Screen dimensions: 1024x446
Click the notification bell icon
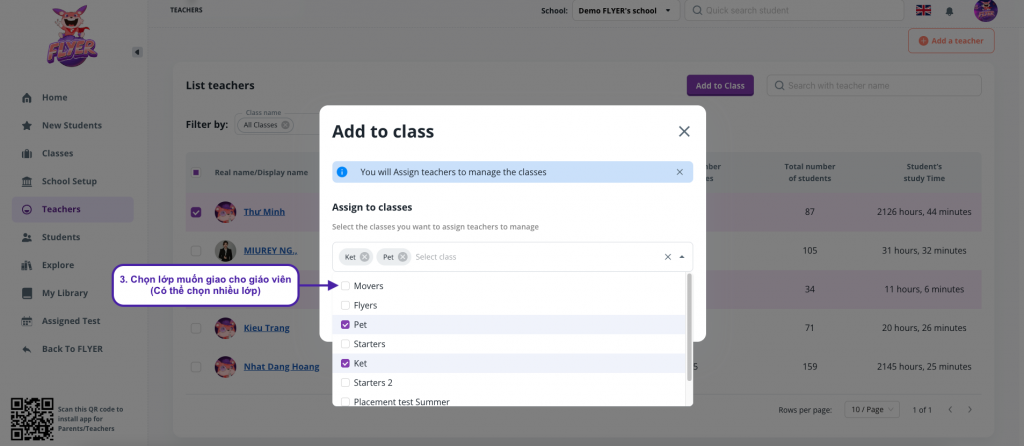click(950, 11)
